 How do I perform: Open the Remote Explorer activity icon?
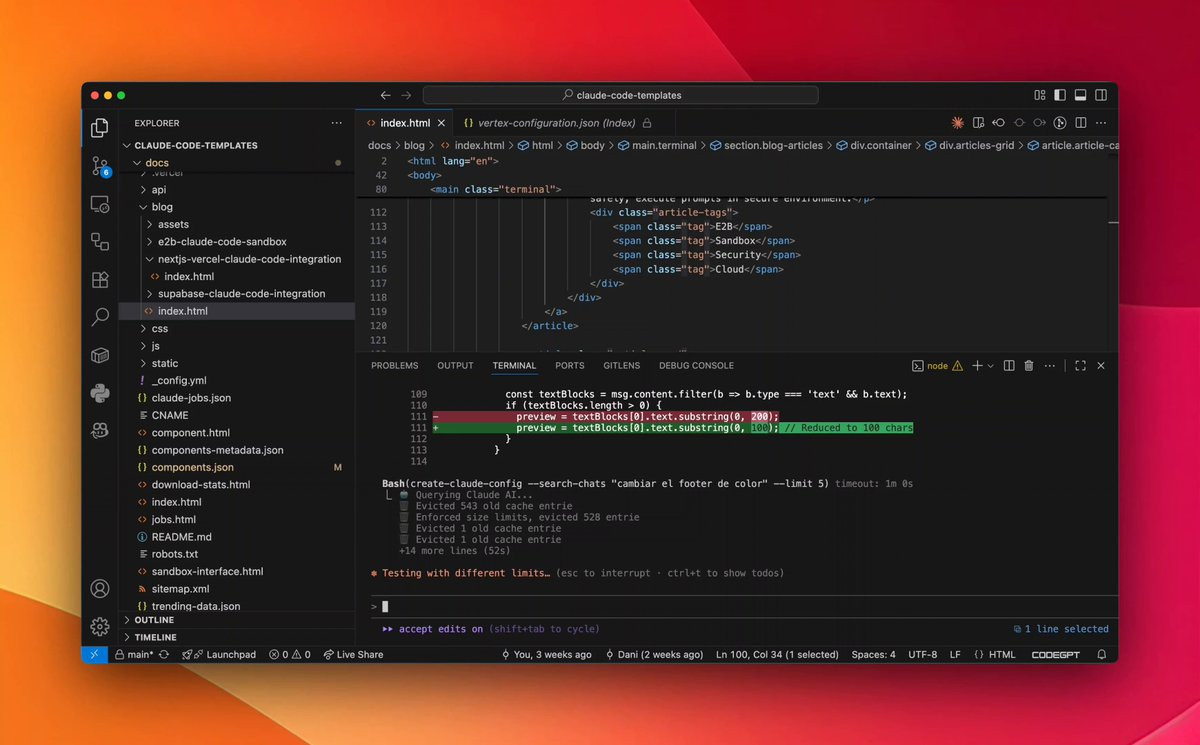100,204
